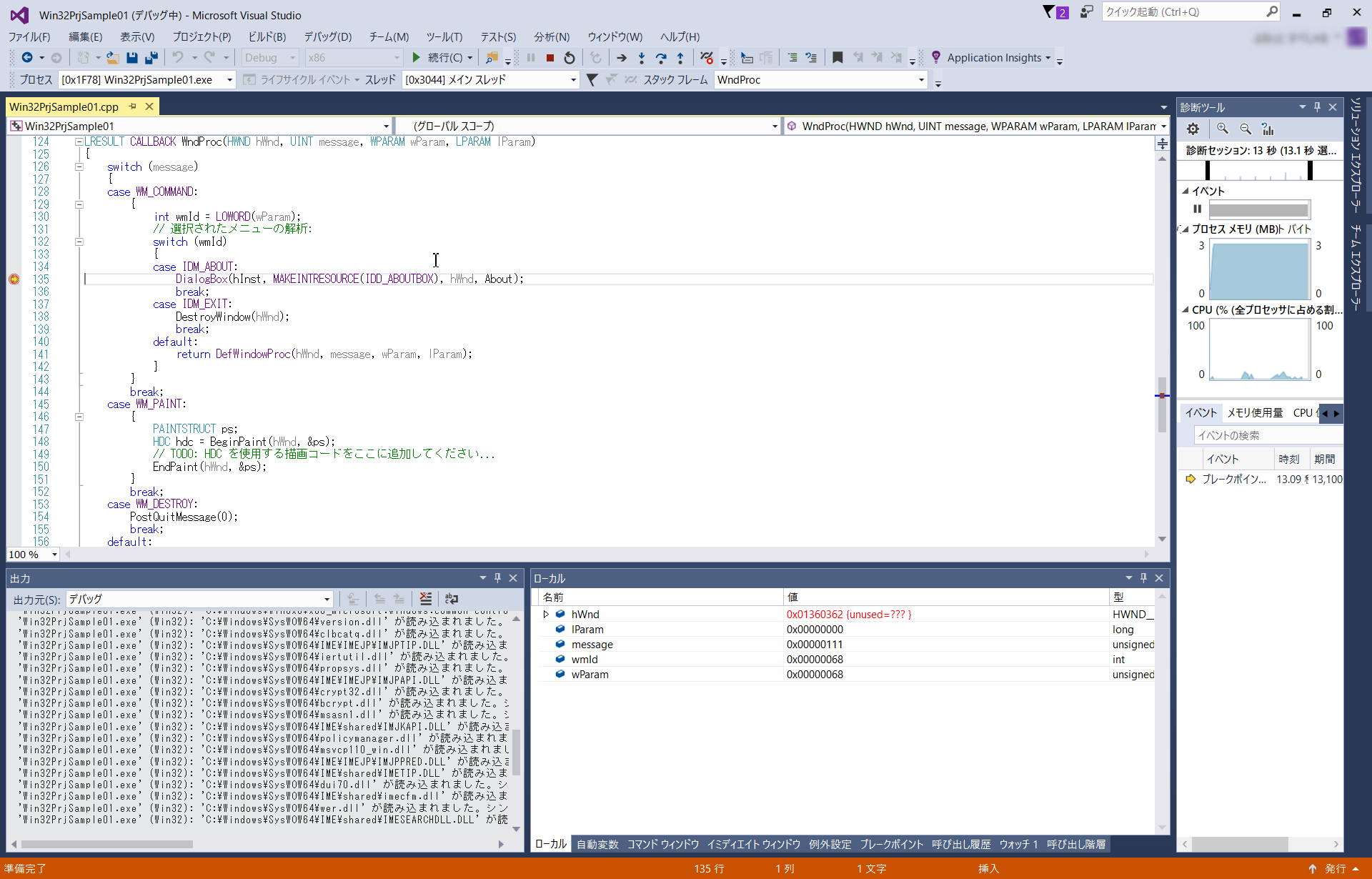Viewport: 1372px width, 879px height.
Task: Switch to the ブレークポイント tab
Action: coord(891,845)
